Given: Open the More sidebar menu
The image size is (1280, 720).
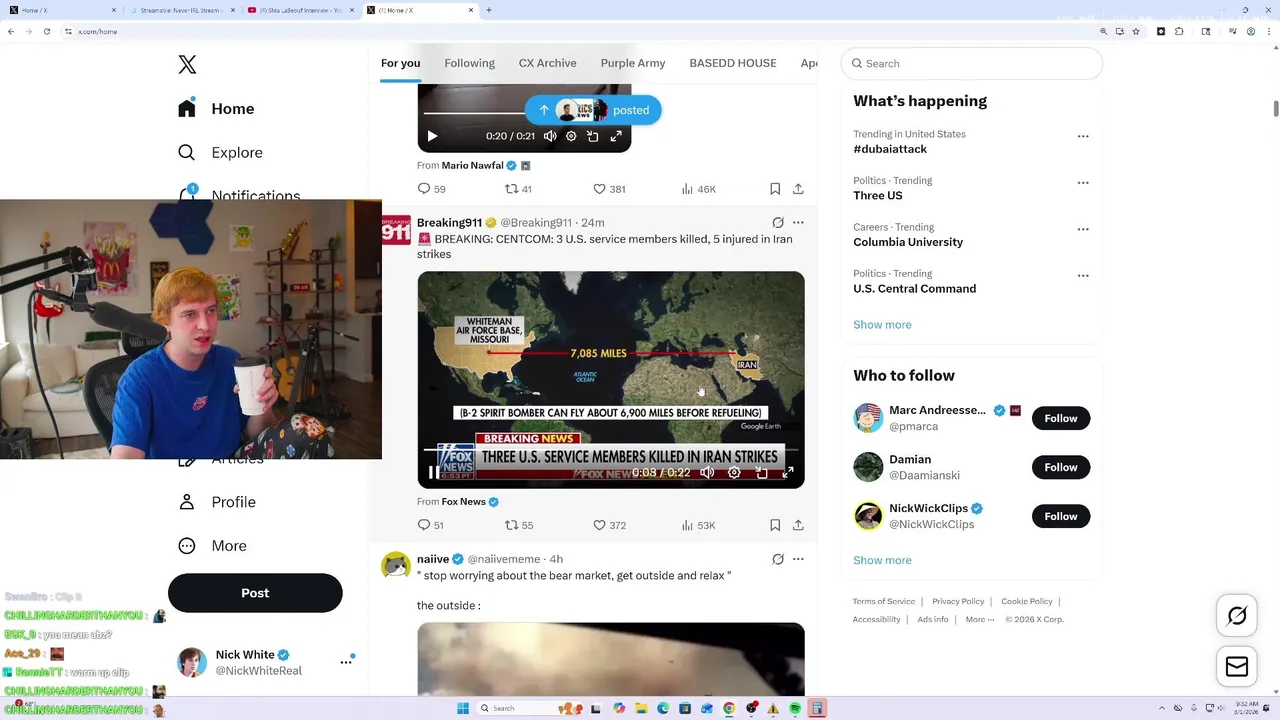Looking at the screenshot, I should pyautogui.click(x=212, y=546).
